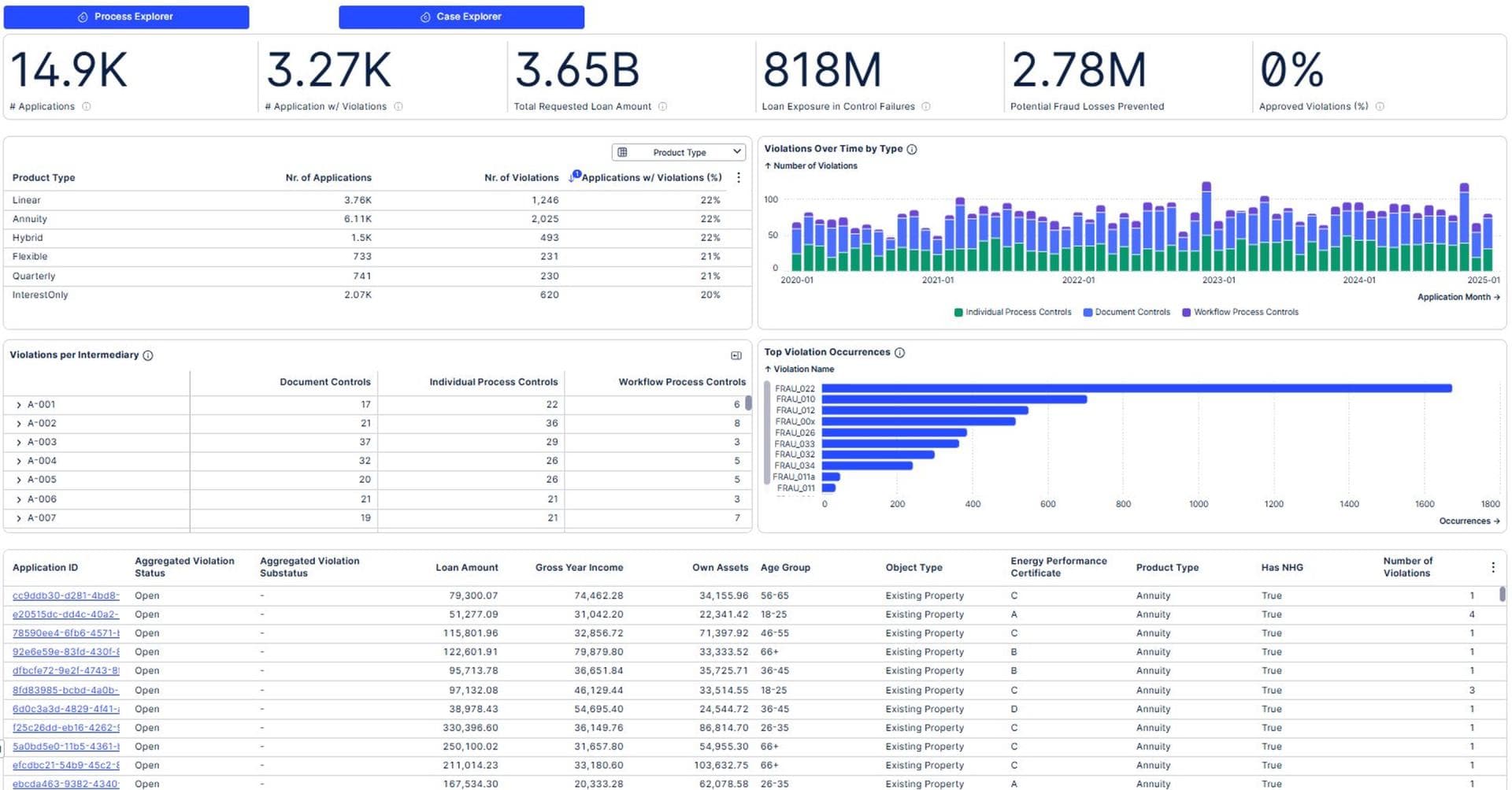This screenshot has height=790, width=1512.
Task: Toggle Individual Process Controls legend swatch
Action: (x=958, y=313)
